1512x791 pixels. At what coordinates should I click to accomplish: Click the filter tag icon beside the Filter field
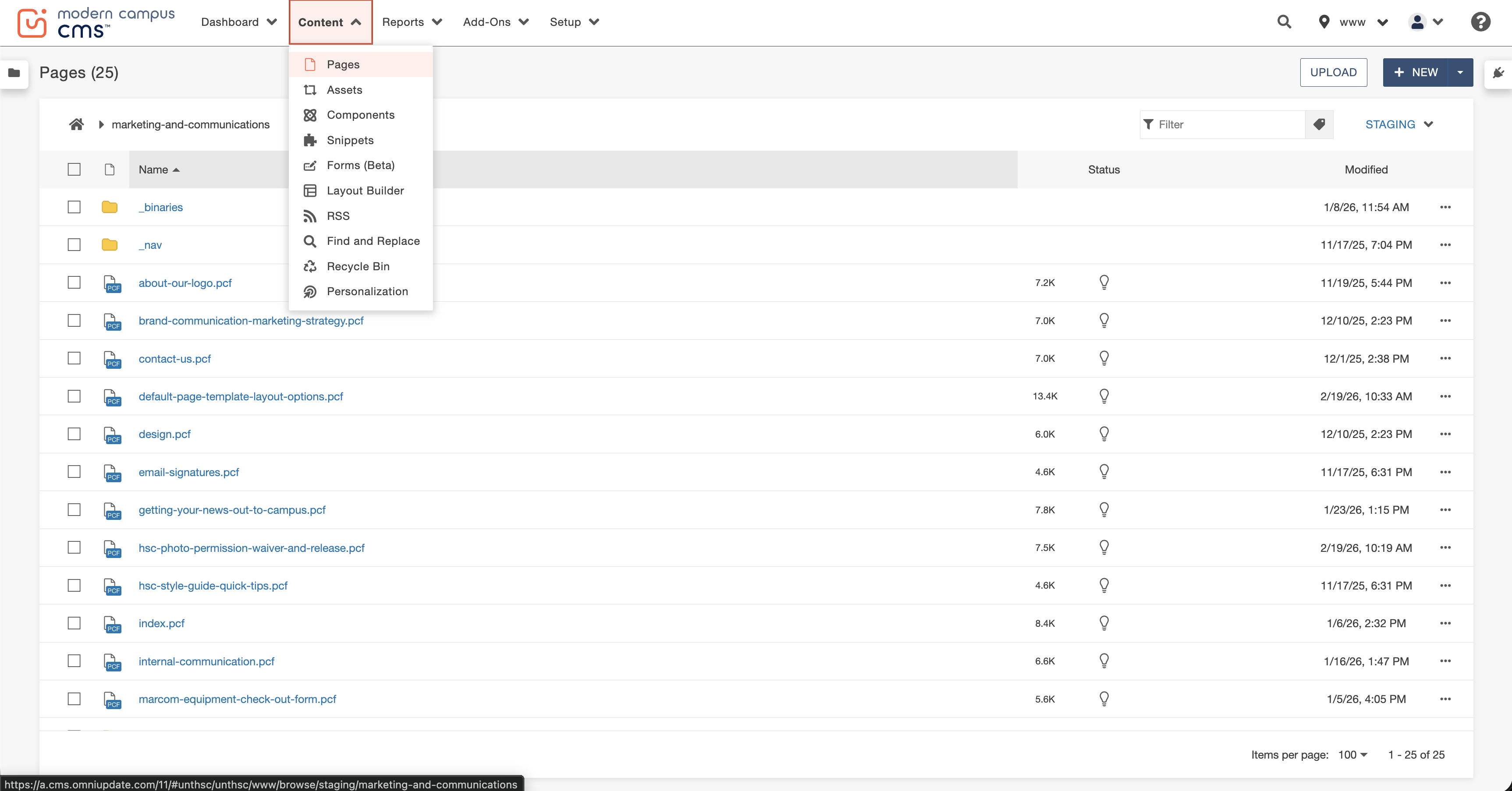coord(1320,124)
